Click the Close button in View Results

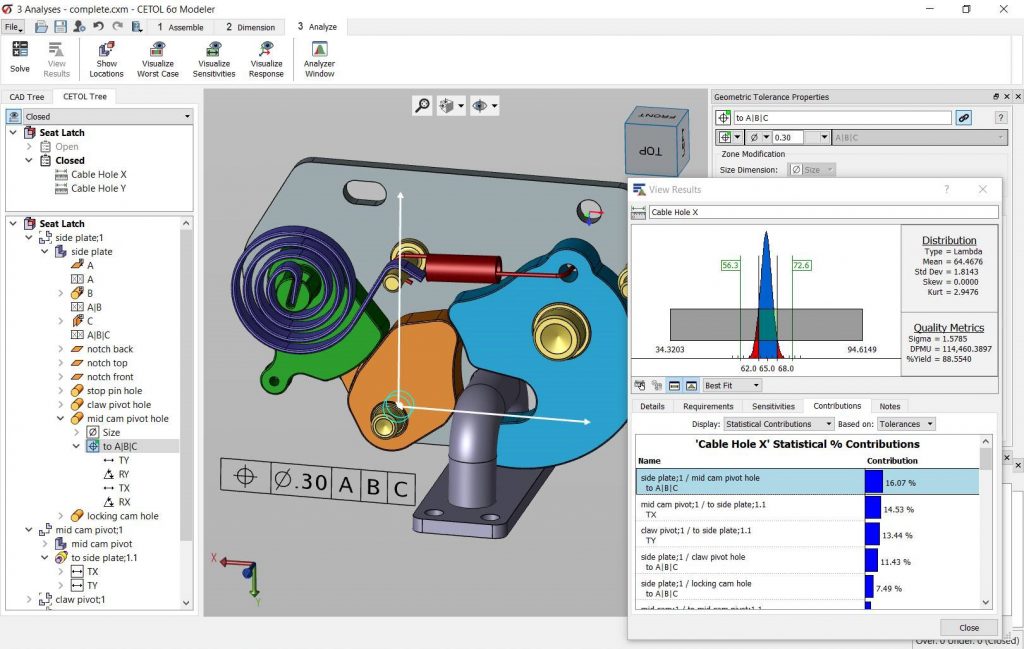[967, 627]
